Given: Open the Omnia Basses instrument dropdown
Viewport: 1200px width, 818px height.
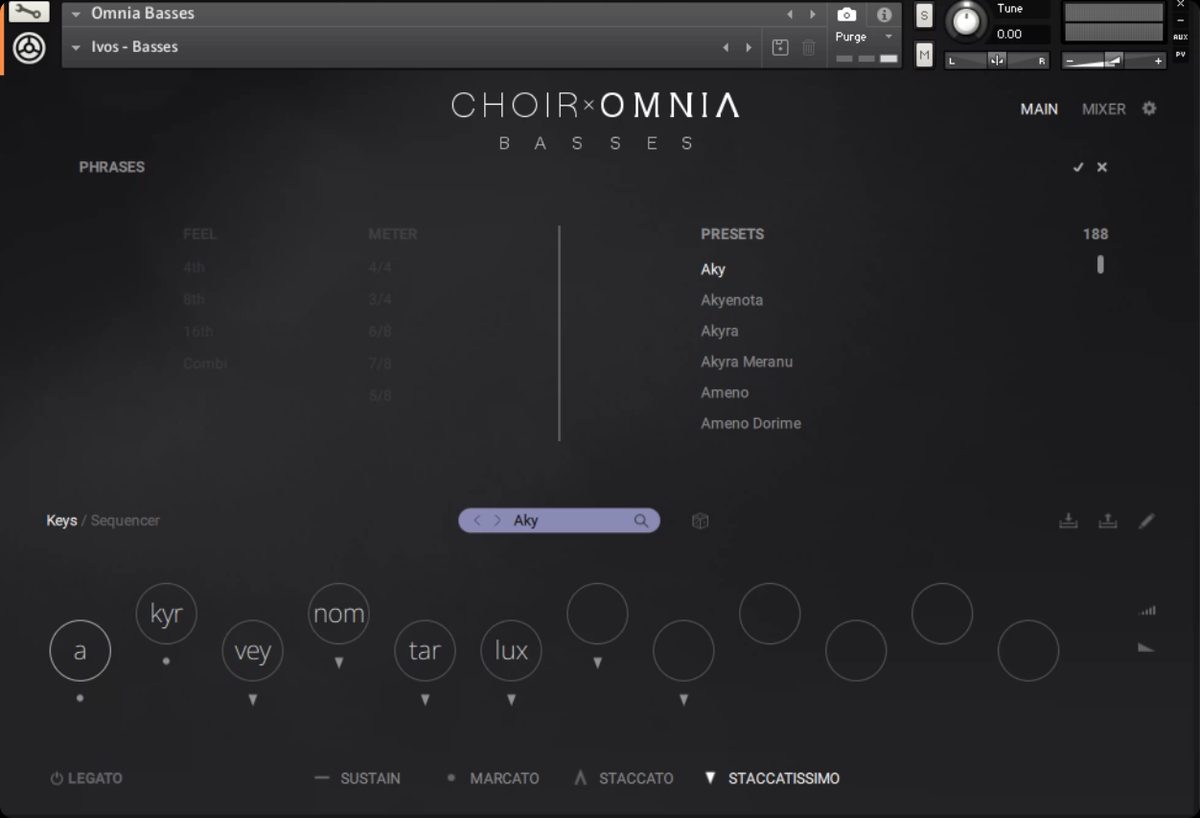Looking at the screenshot, I should (x=76, y=14).
